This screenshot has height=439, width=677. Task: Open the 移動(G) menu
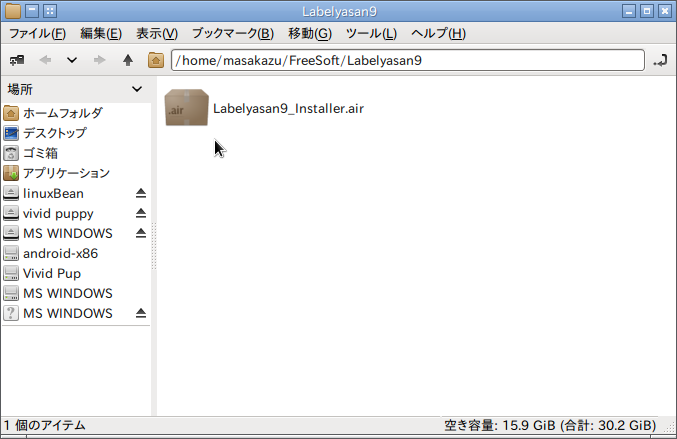pos(310,33)
